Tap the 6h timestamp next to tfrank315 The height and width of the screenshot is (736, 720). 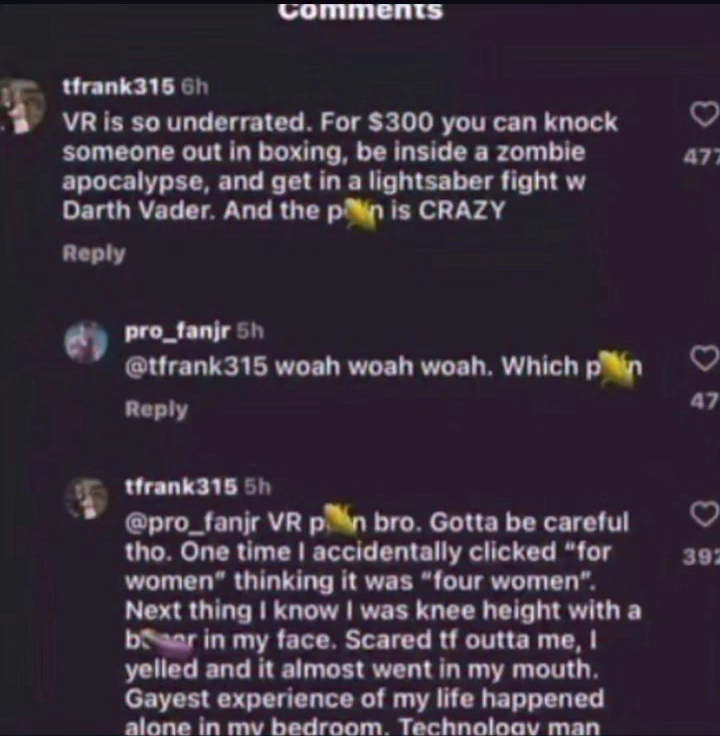click(x=194, y=87)
